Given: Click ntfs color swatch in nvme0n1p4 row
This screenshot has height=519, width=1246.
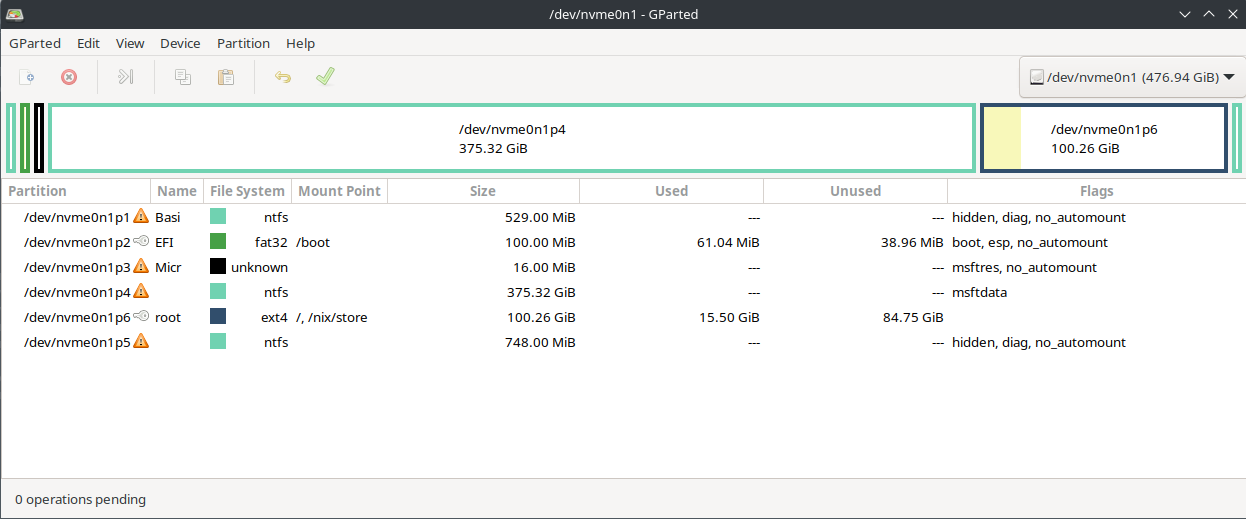Looking at the screenshot, I should [218, 291].
